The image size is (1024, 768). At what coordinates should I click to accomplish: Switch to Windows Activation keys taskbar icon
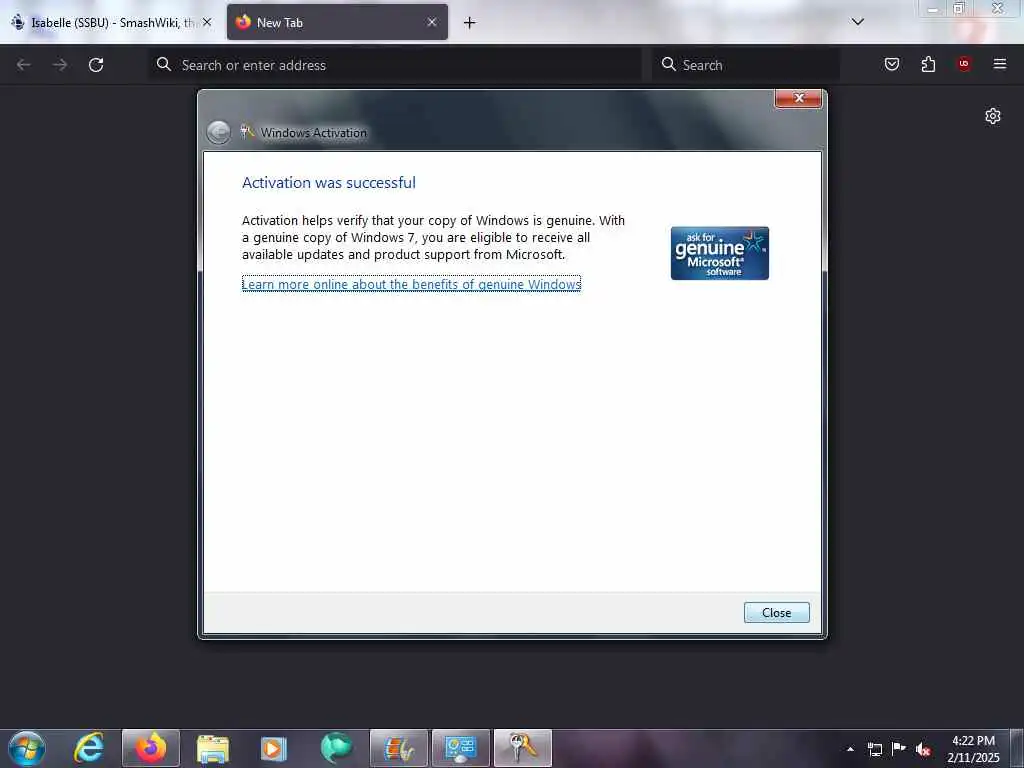(522, 748)
